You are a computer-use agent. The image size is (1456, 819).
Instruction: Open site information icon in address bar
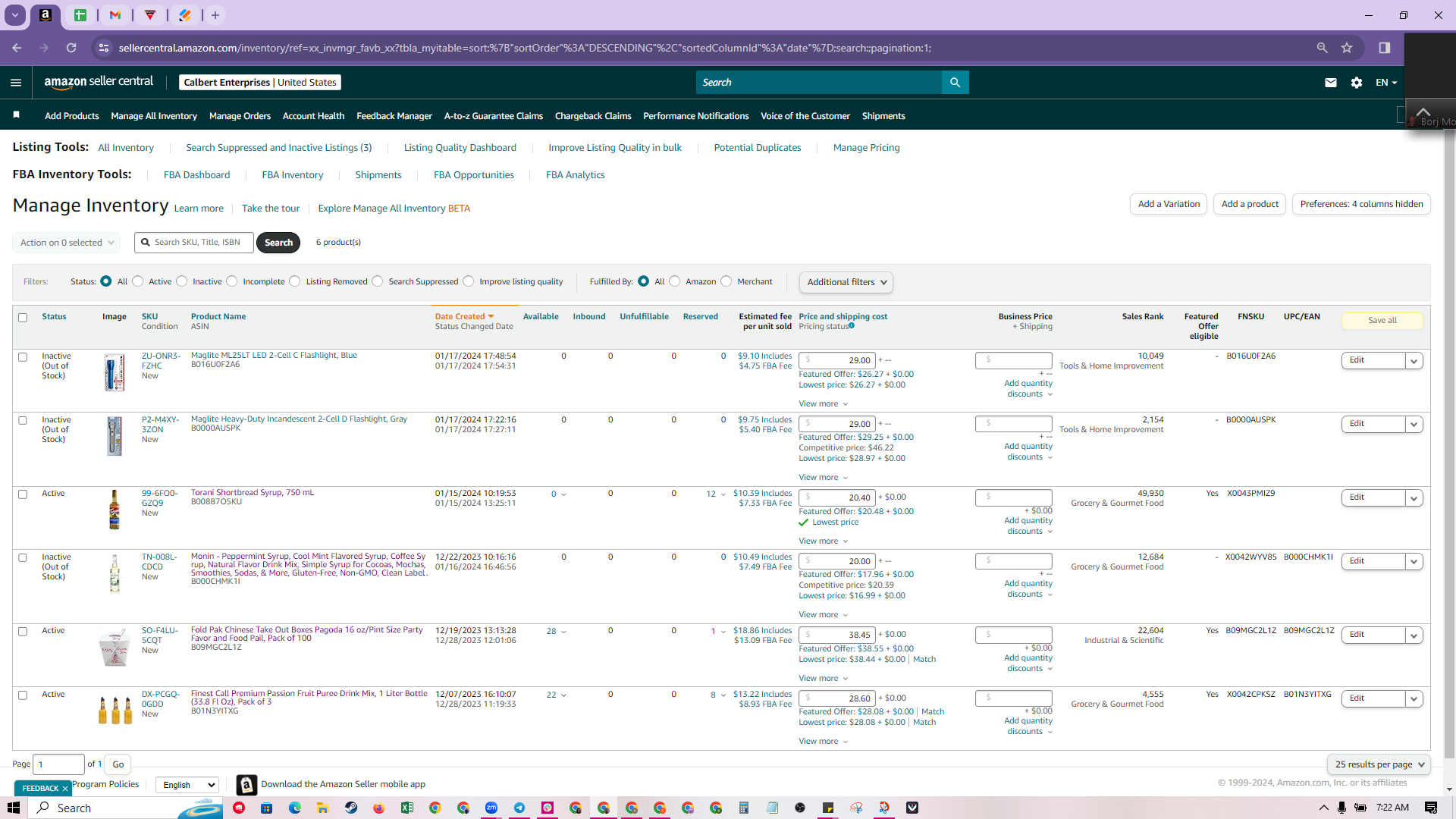tap(102, 48)
